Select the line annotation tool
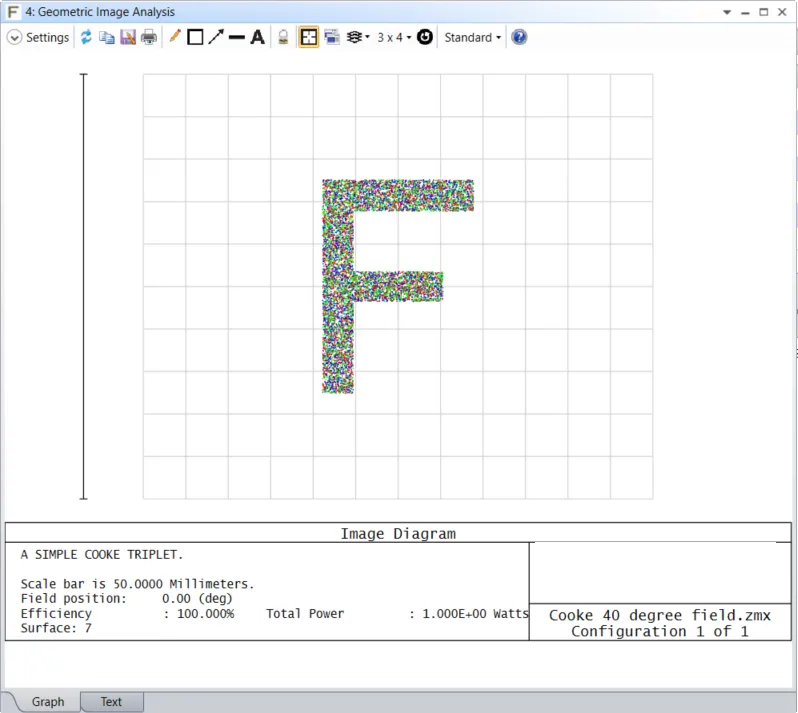Viewport: 798px width, 713px height. click(x=237, y=37)
